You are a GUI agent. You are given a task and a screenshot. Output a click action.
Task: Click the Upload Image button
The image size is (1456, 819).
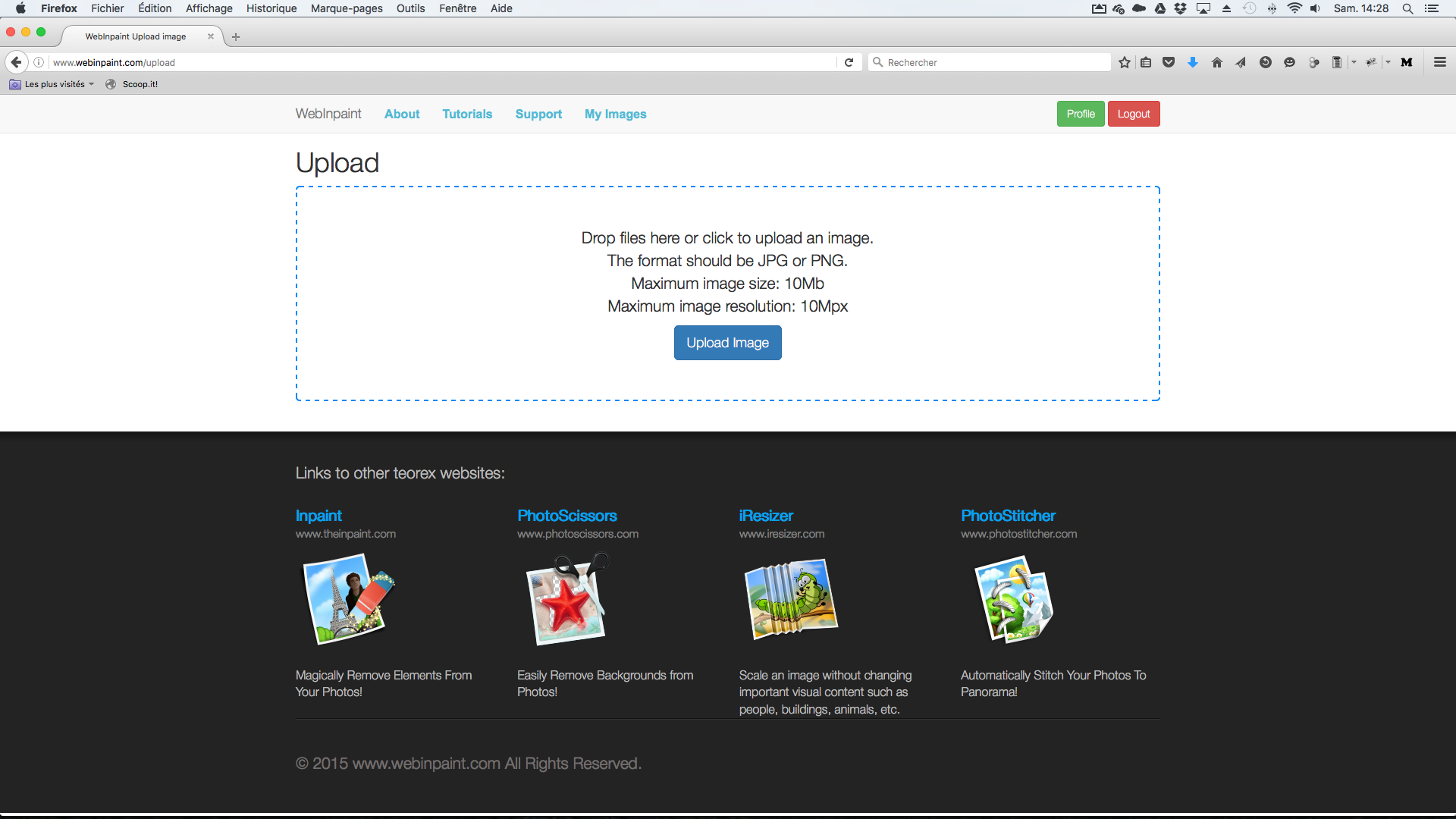coord(728,343)
